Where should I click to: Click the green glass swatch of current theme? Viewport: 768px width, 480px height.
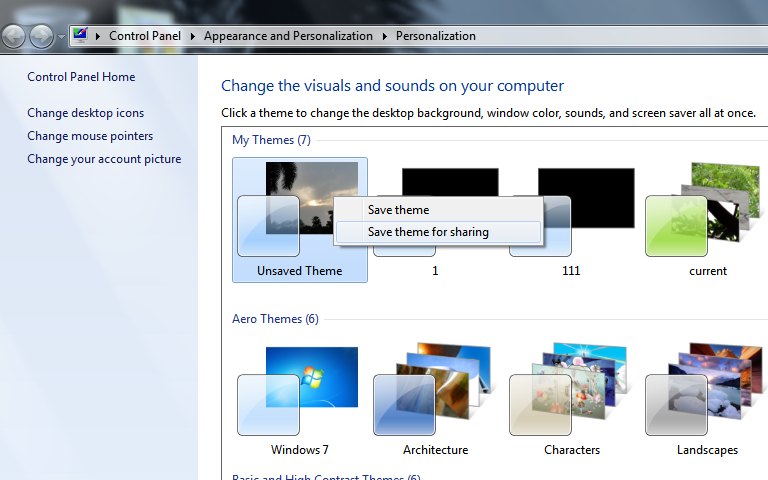676,226
